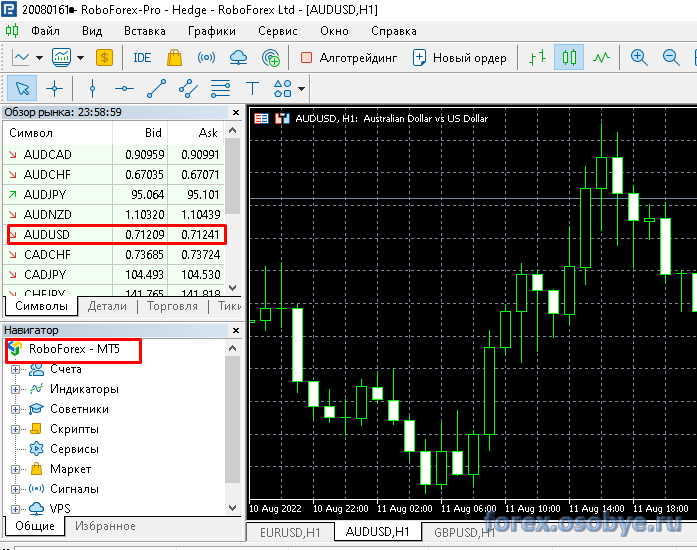Click the shapes objects icon

click(282, 88)
